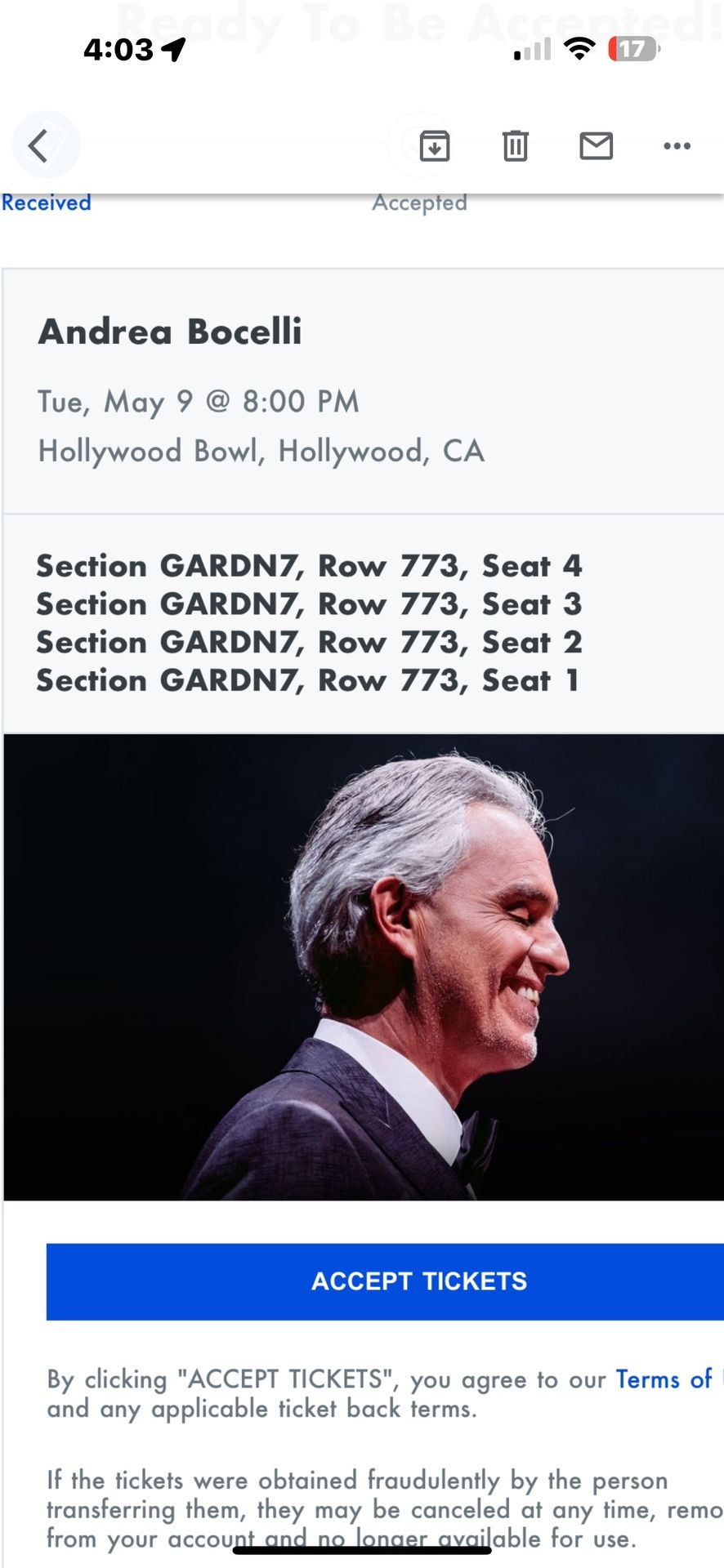Open the envelope icon to mark unread
The height and width of the screenshot is (1568, 724).
pos(596,146)
